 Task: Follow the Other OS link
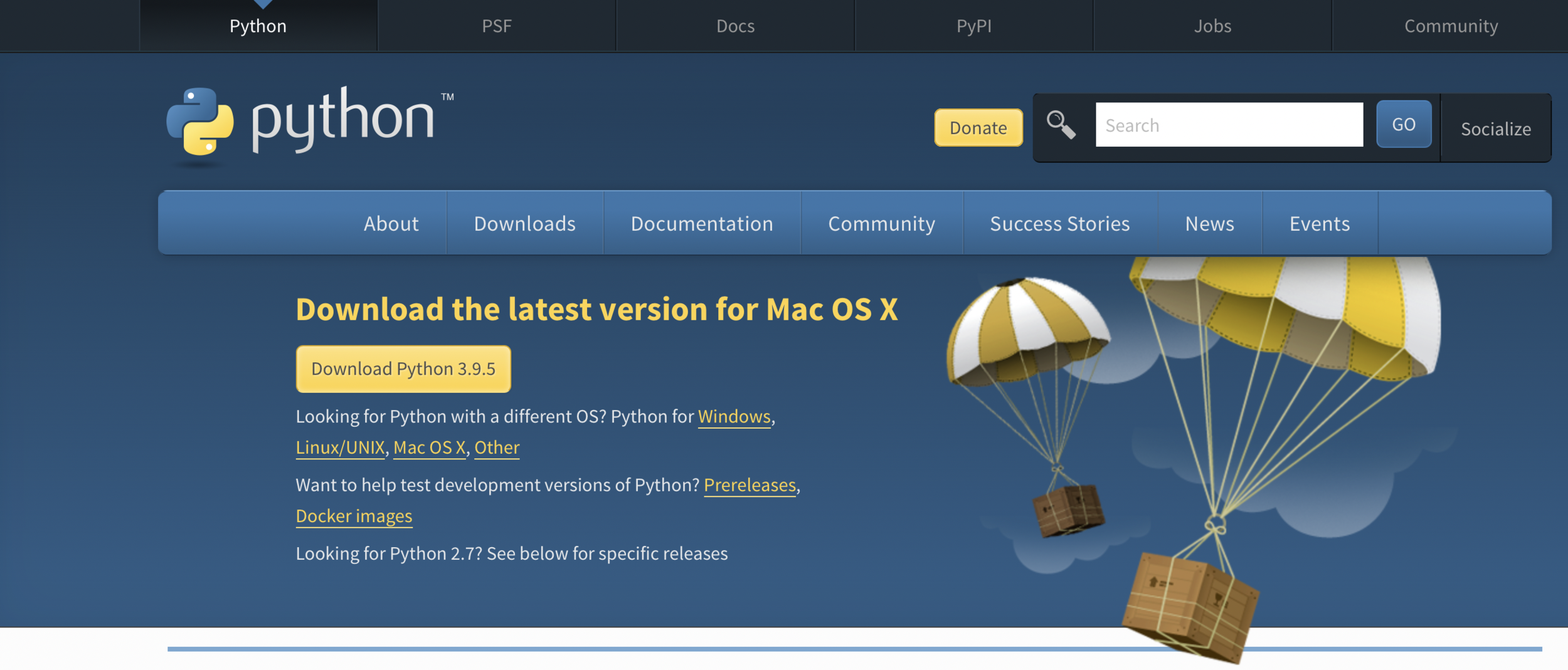click(x=497, y=448)
